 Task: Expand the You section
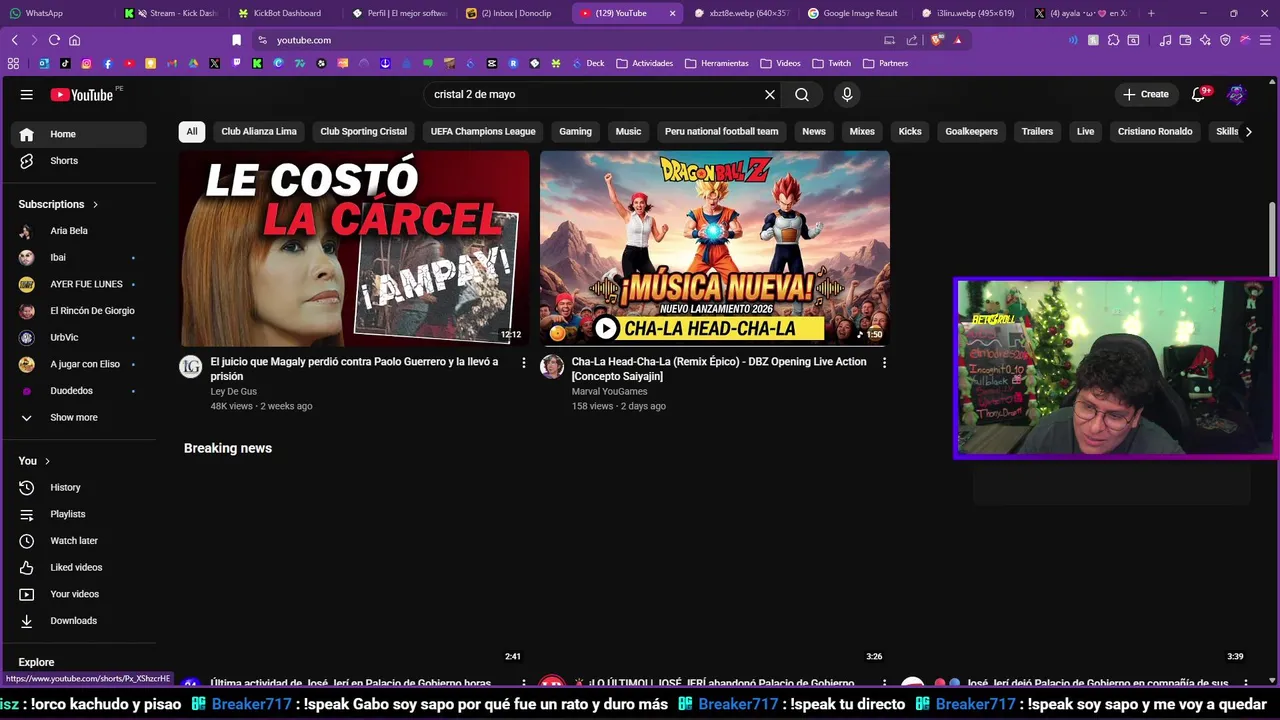click(x=34, y=461)
